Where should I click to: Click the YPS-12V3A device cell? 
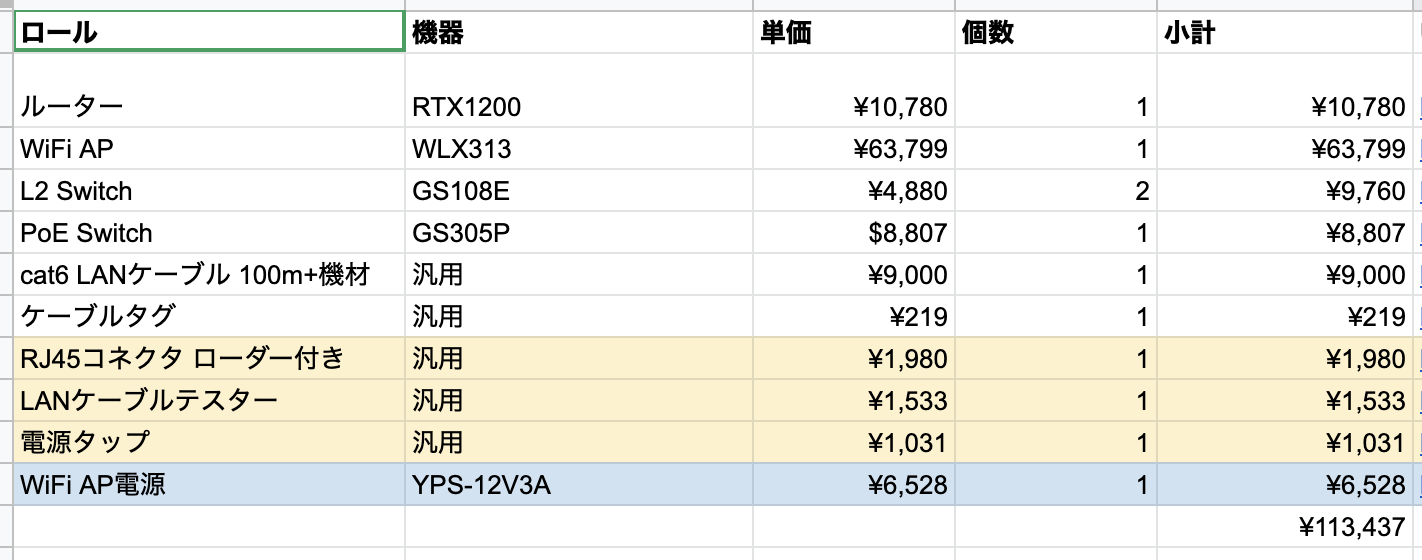[580, 485]
